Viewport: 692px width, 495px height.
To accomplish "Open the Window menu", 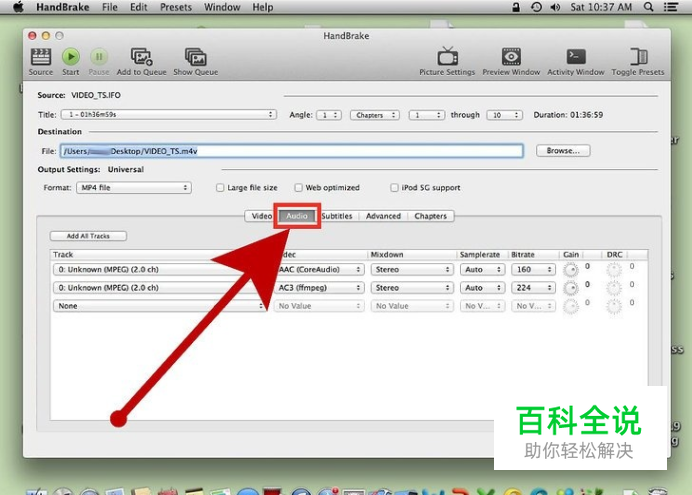I will (x=222, y=7).
